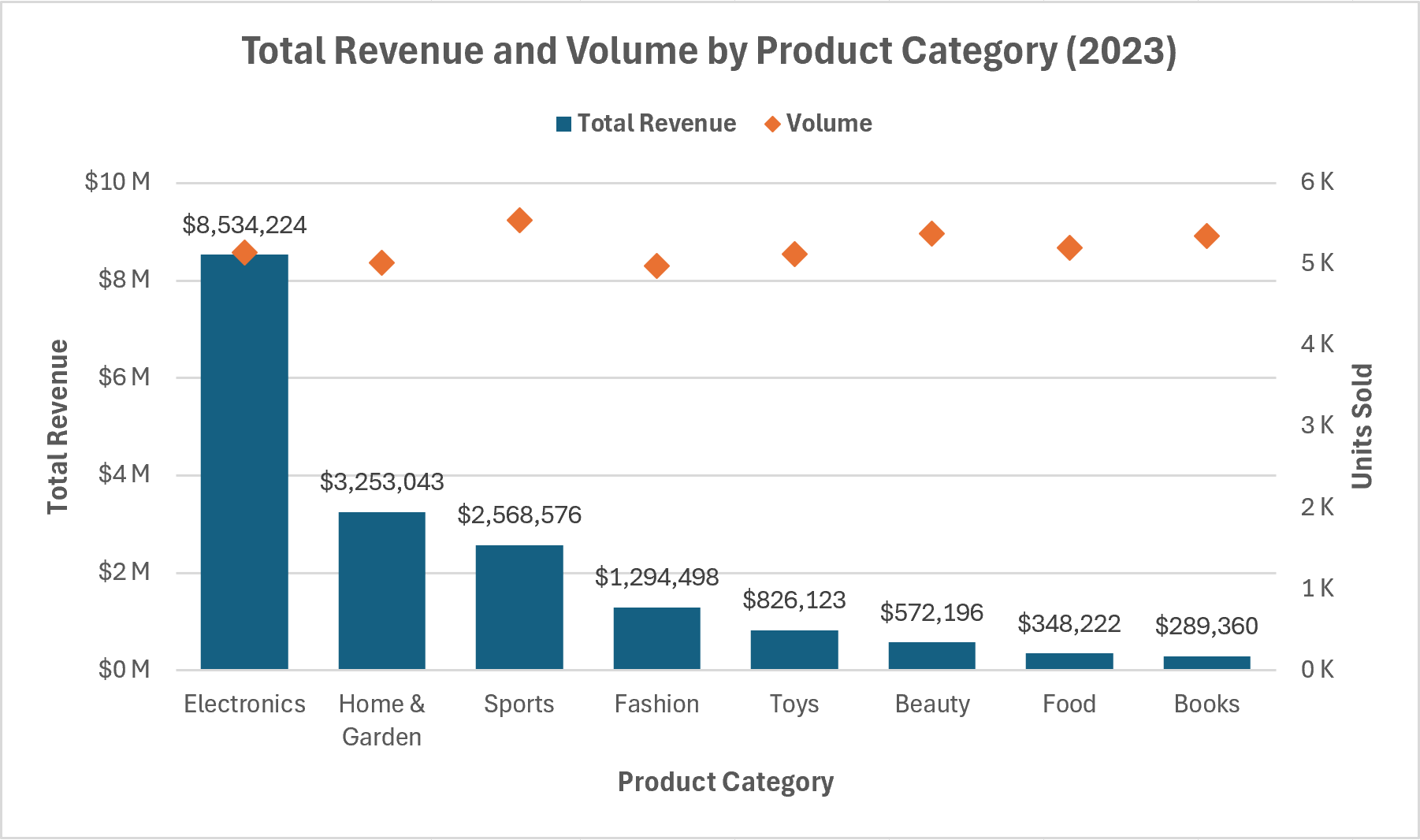
Task: Select the Books volume diamond marker
Action: click(1206, 236)
